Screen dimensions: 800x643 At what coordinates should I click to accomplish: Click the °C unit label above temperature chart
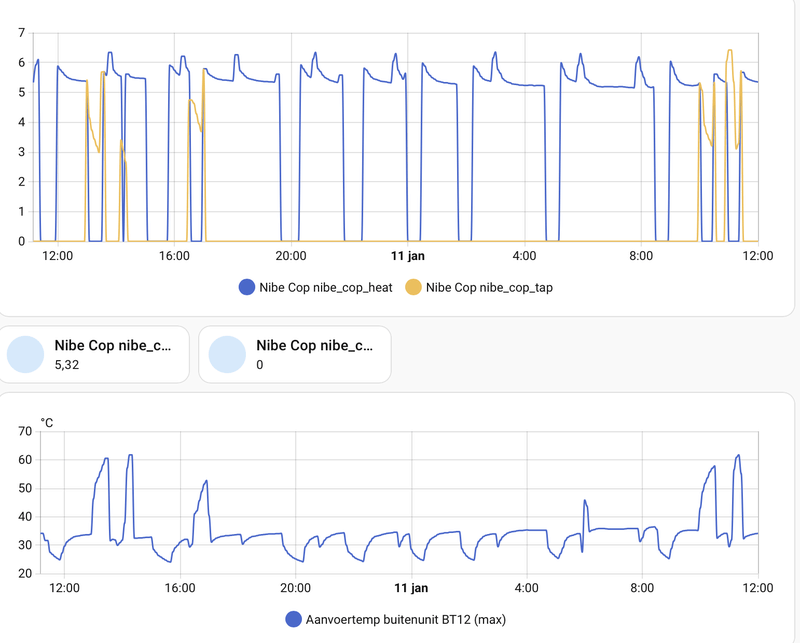click(47, 422)
